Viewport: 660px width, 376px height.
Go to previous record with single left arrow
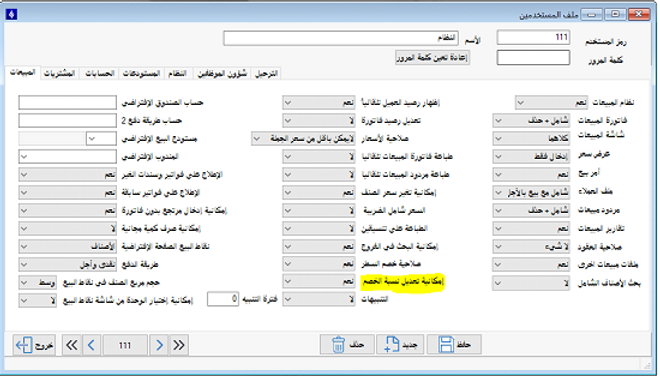91,345
